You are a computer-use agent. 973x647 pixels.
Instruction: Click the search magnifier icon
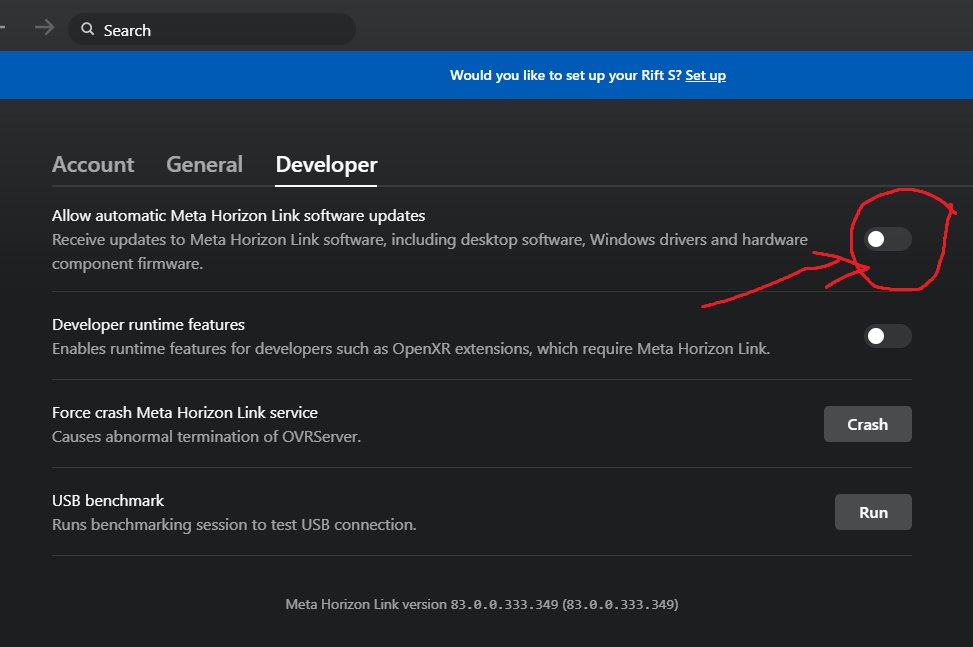[88, 29]
